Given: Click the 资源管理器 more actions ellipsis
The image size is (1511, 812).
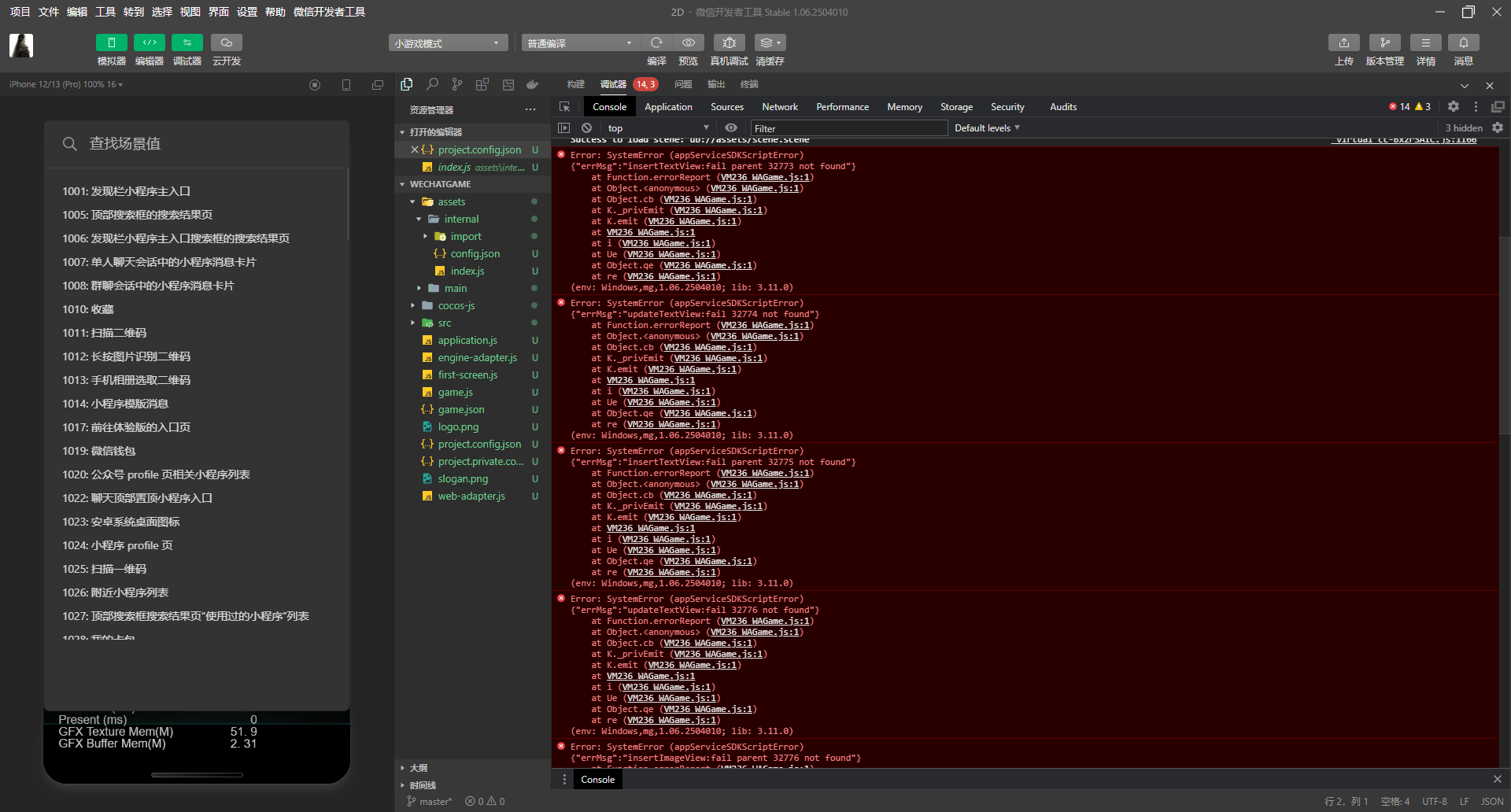Looking at the screenshot, I should coord(530,109).
